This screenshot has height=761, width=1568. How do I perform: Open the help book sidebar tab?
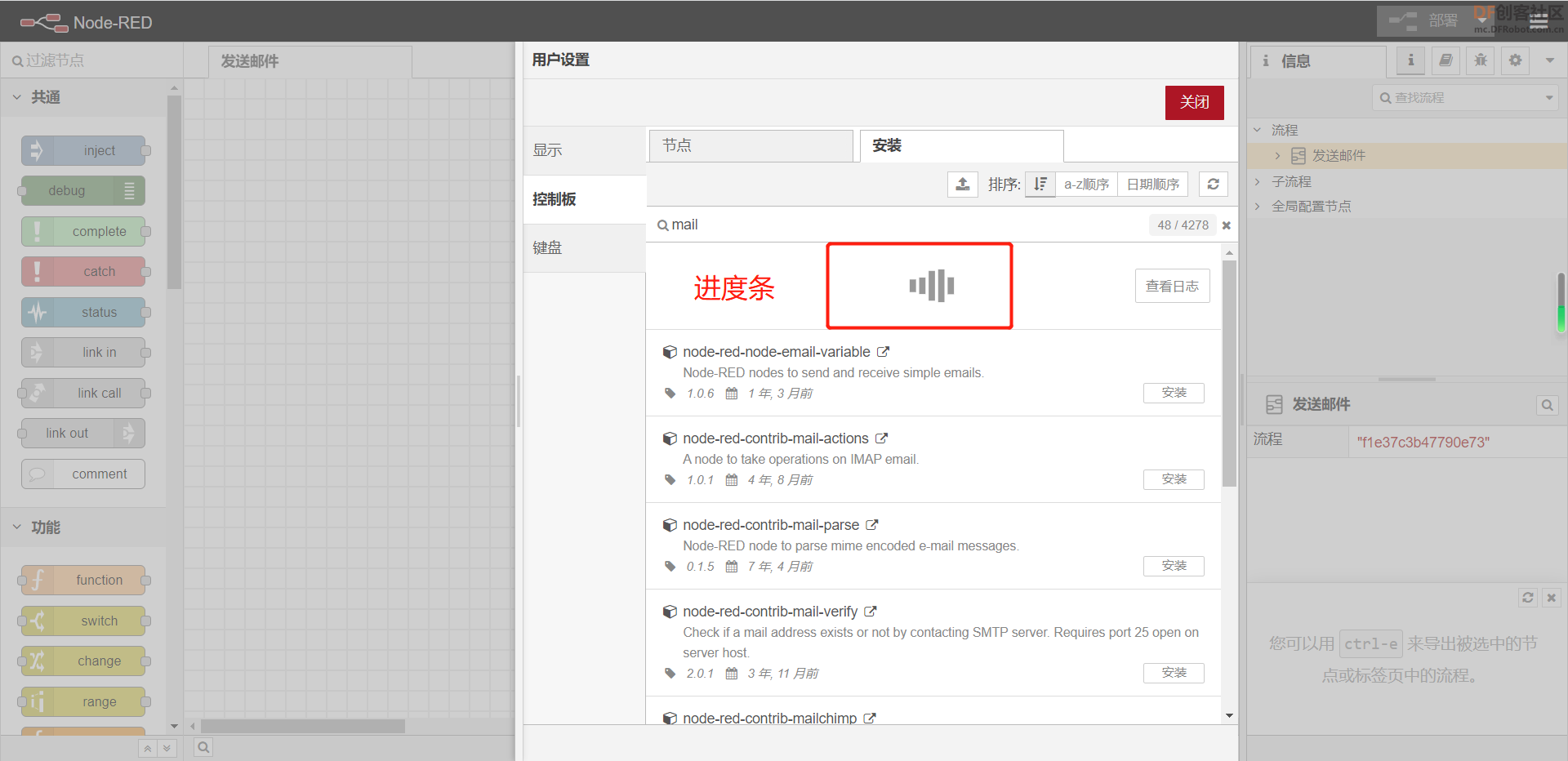coord(1445,60)
